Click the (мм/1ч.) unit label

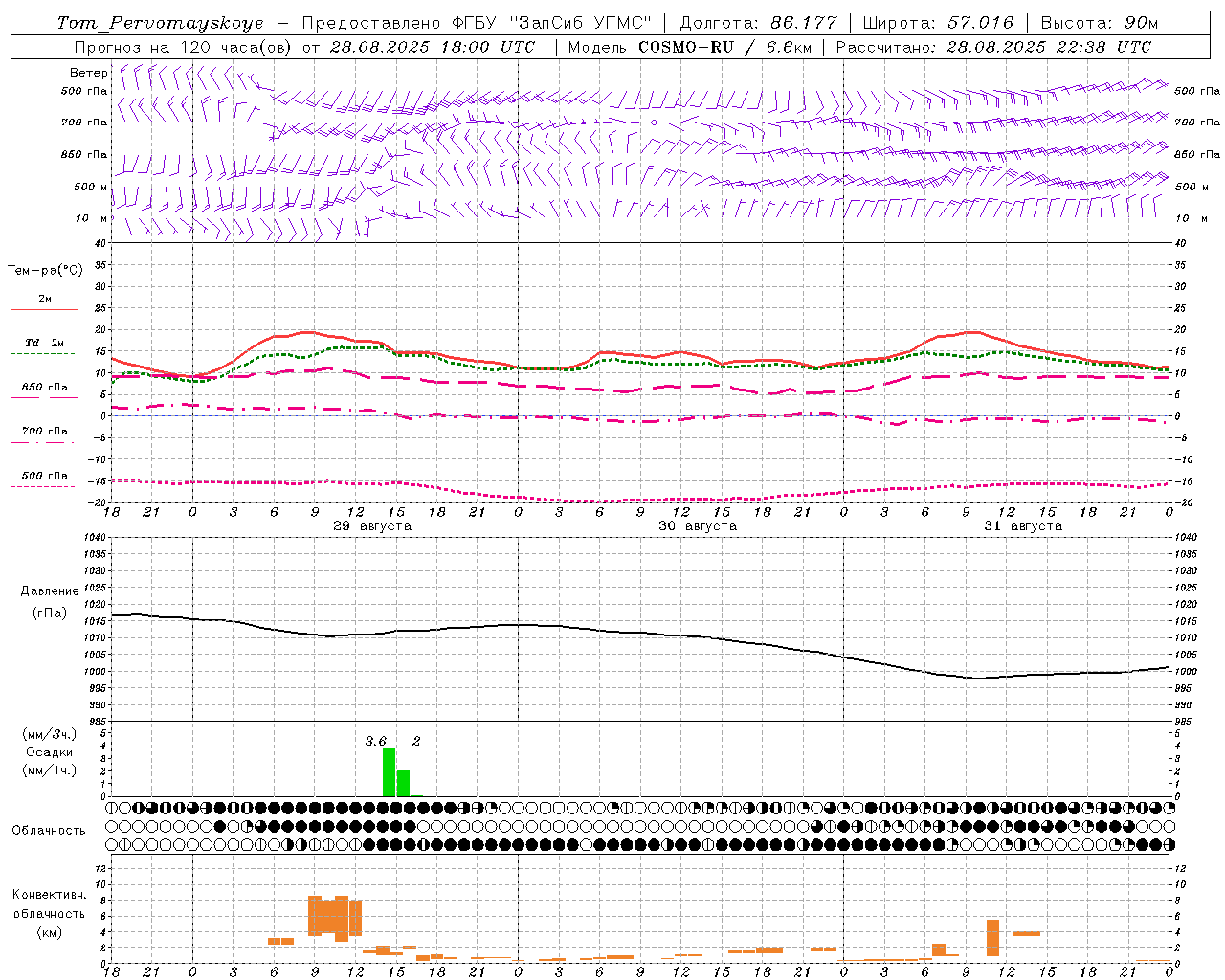50,770
